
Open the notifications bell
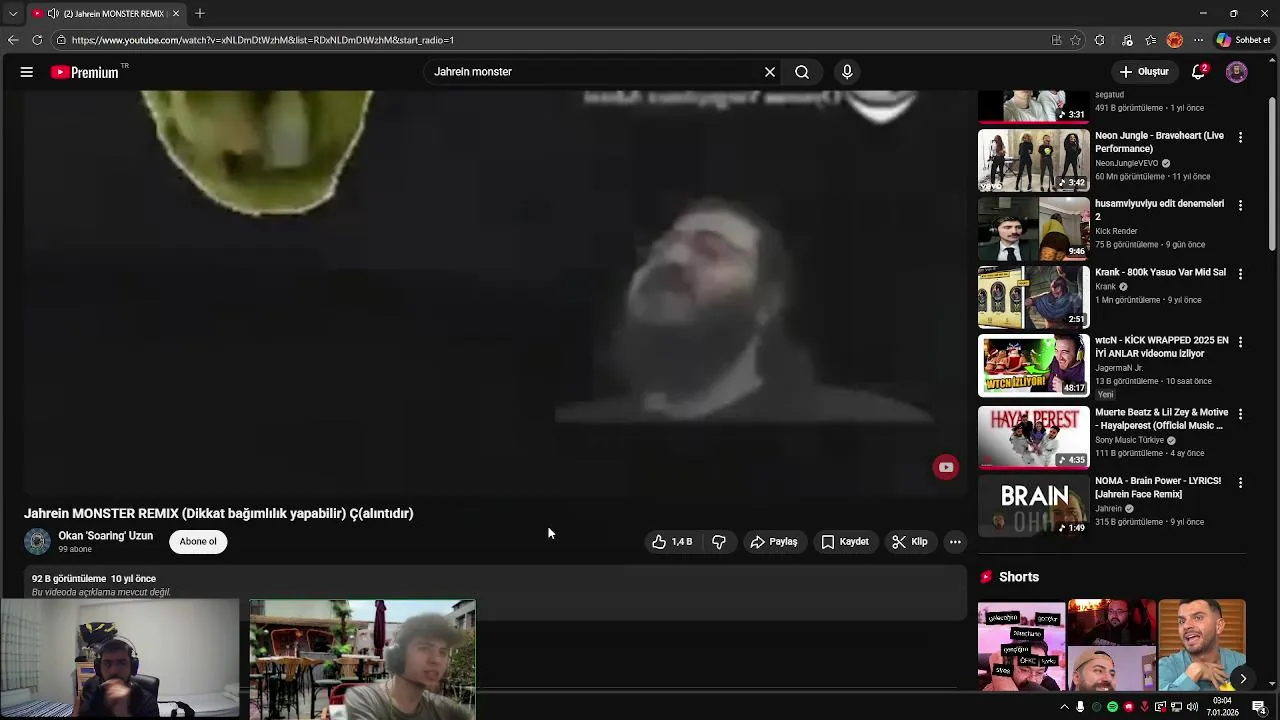(1198, 72)
